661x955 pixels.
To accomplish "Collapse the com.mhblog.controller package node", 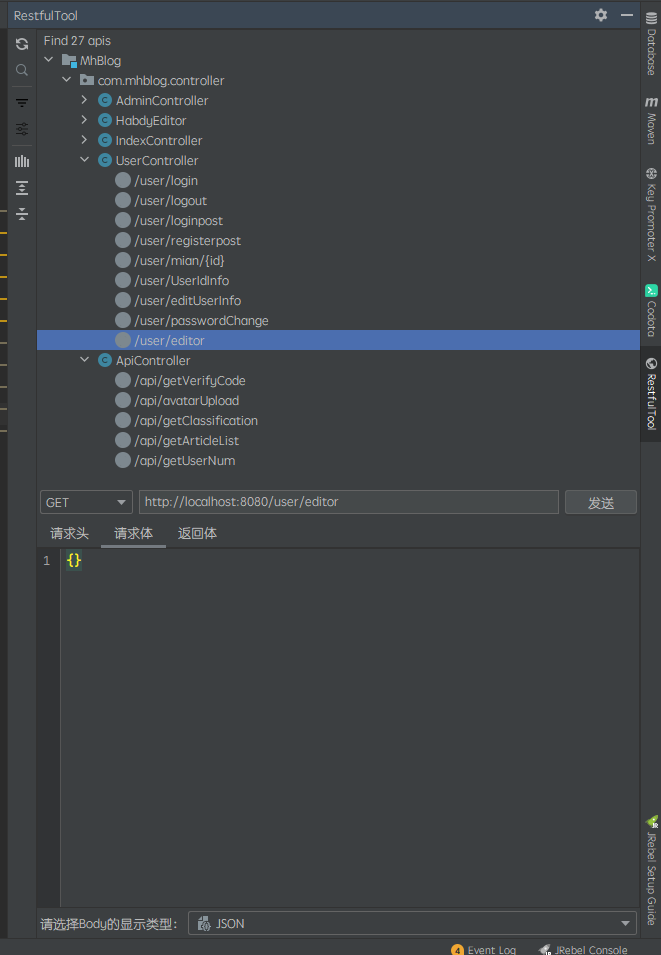I will [66, 80].
